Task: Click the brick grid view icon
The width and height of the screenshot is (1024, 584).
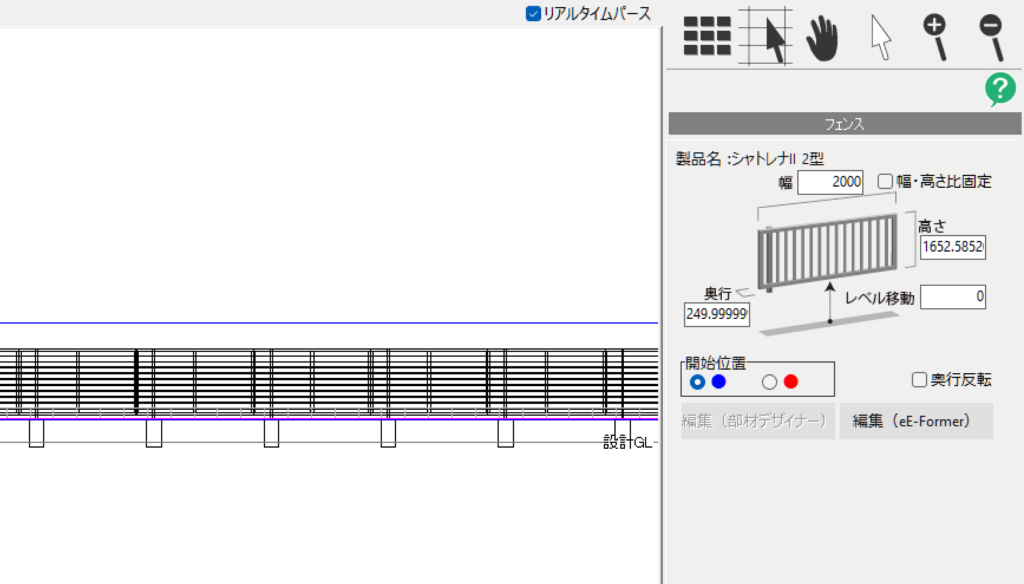Action: pos(708,37)
